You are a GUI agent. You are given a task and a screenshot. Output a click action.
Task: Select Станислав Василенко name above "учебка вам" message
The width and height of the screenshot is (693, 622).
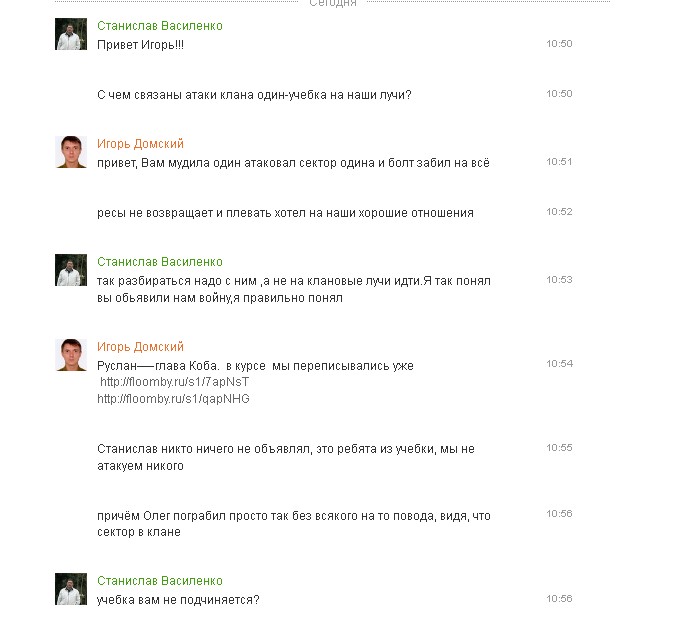pyautogui.click(x=160, y=581)
